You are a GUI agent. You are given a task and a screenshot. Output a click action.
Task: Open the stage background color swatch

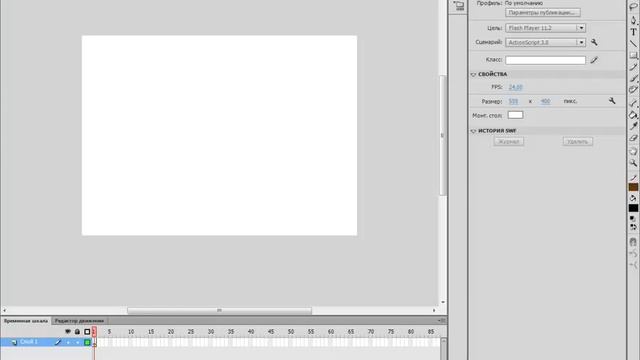515,115
